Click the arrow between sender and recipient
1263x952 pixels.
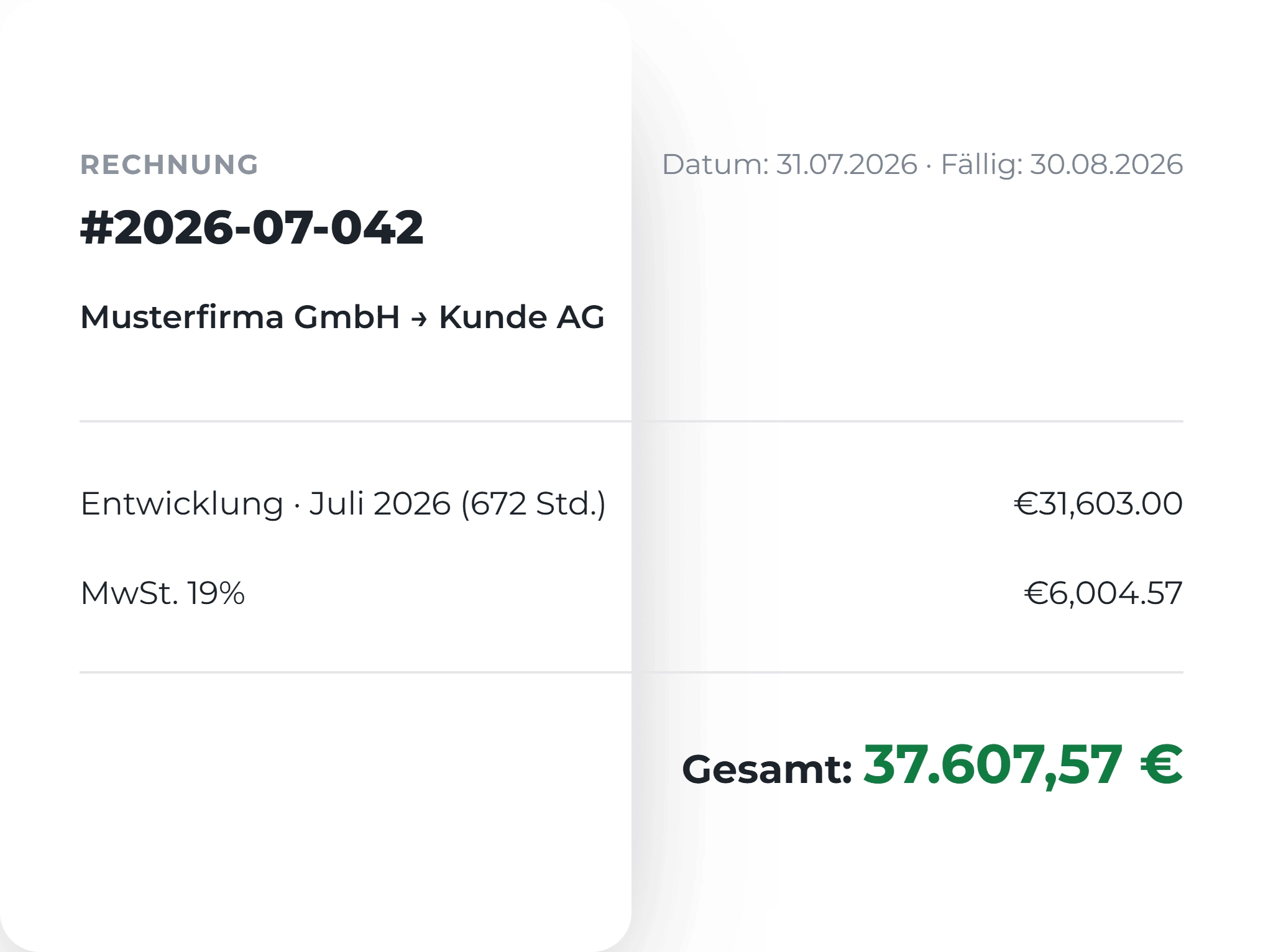tap(420, 319)
